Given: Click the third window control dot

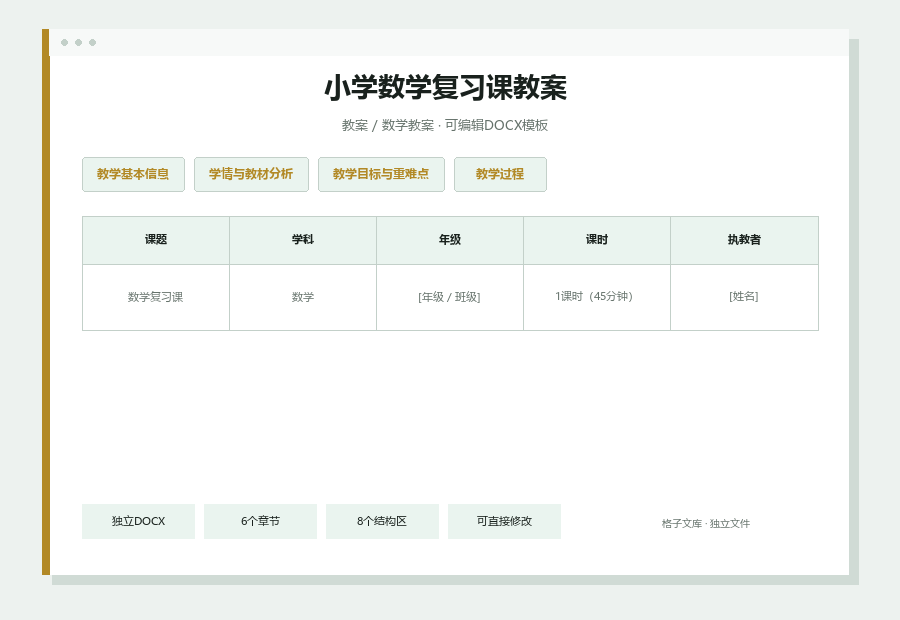Looking at the screenshot, I should (x=92, y=42).
